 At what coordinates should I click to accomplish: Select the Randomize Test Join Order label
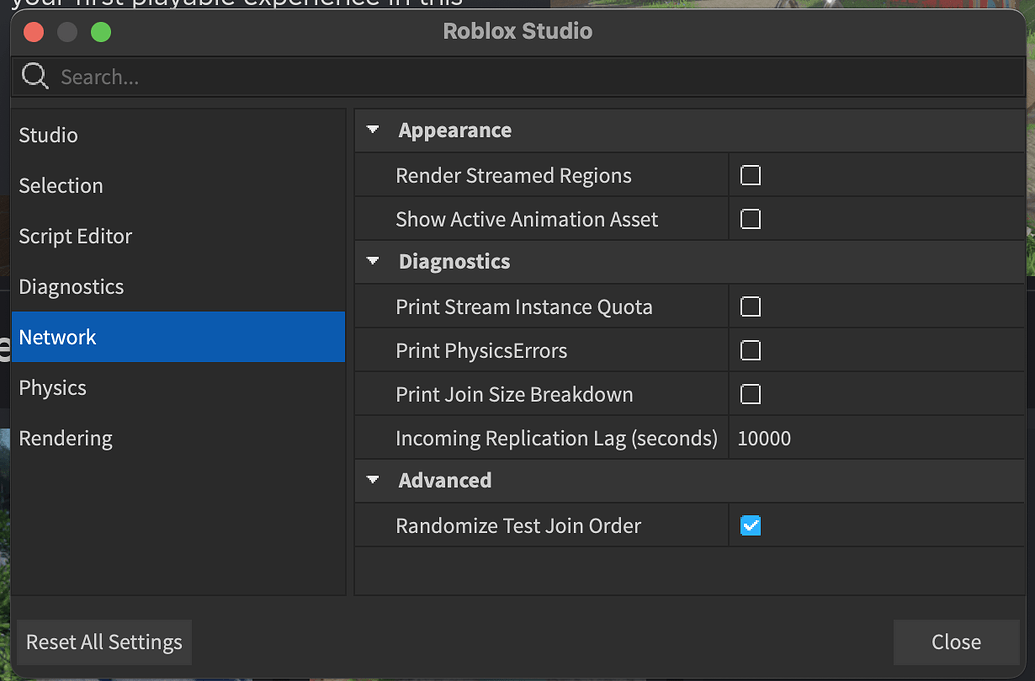(x=518, y=526)
